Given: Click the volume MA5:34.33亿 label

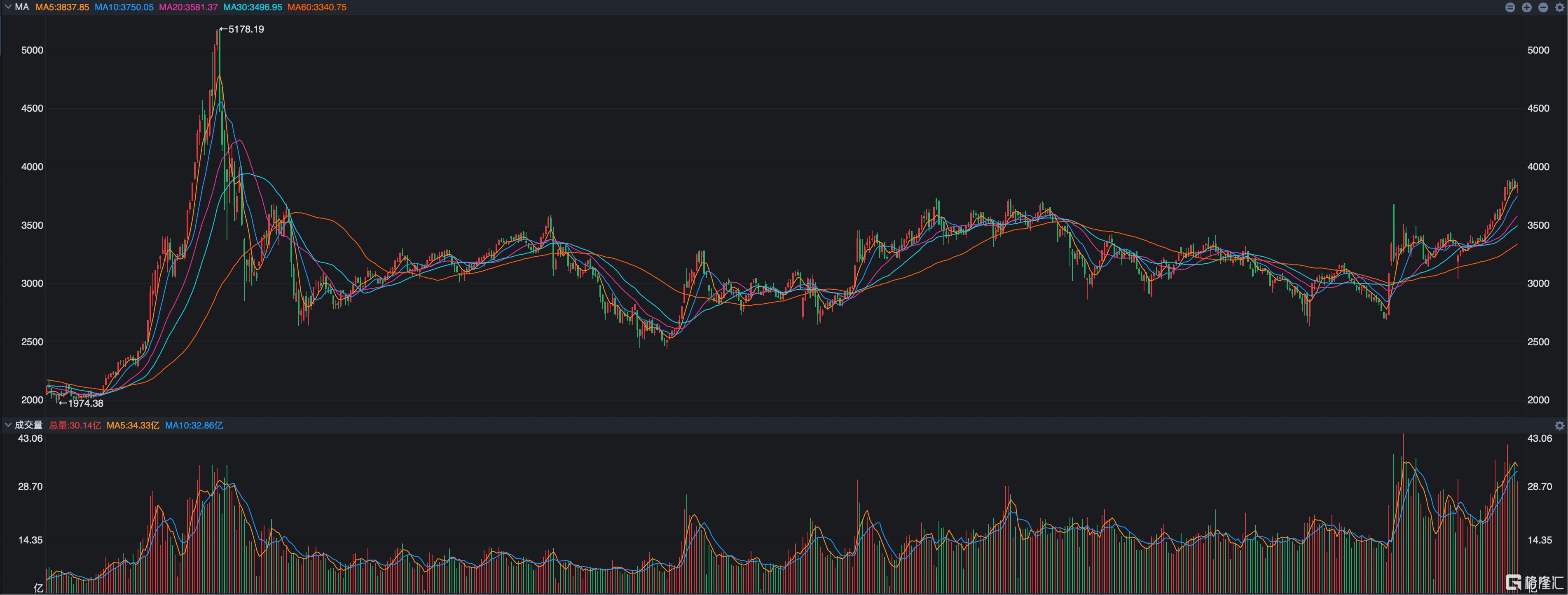Looking at the screenshot, I should point(133,426).
